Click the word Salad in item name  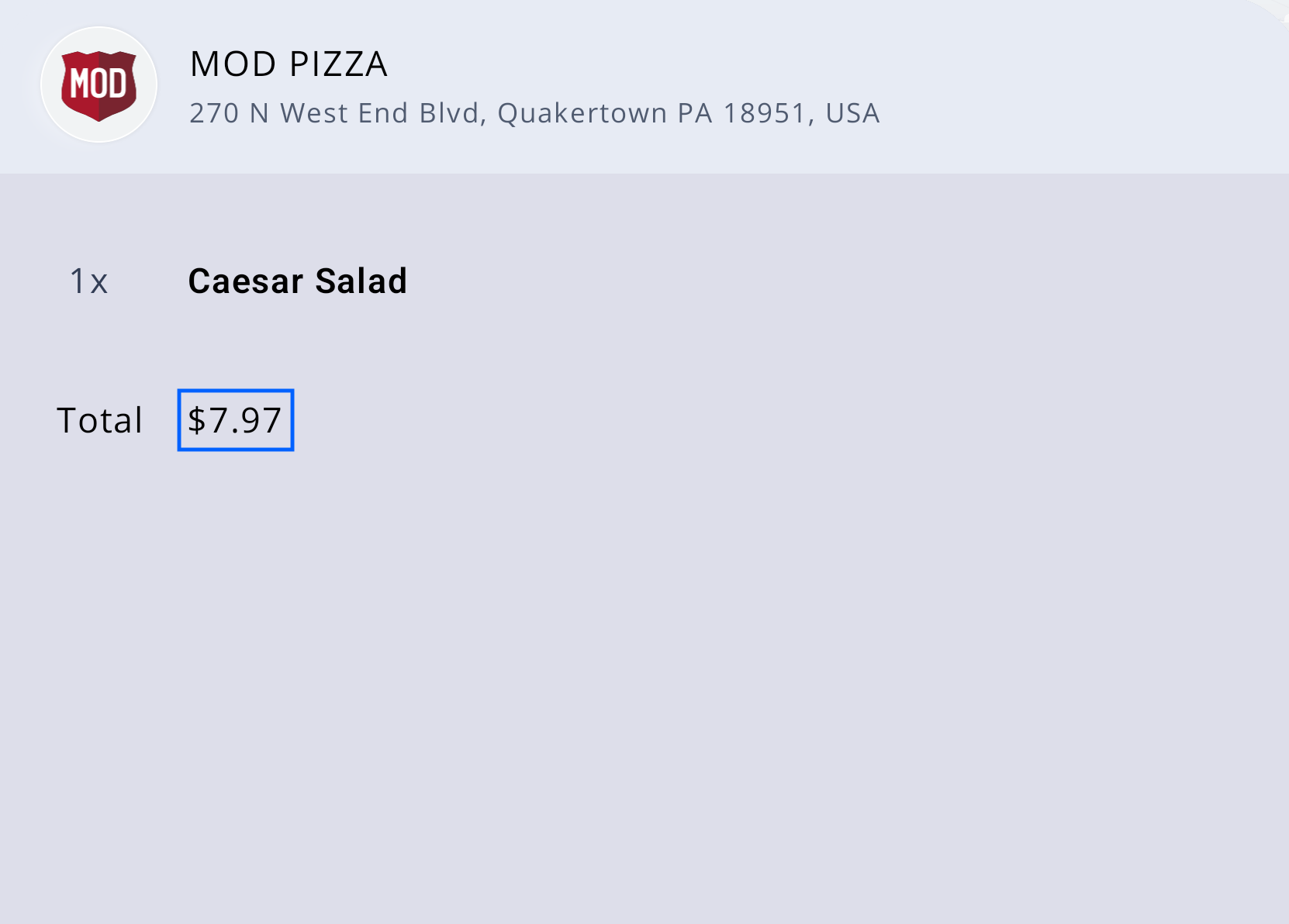(361, 281)
